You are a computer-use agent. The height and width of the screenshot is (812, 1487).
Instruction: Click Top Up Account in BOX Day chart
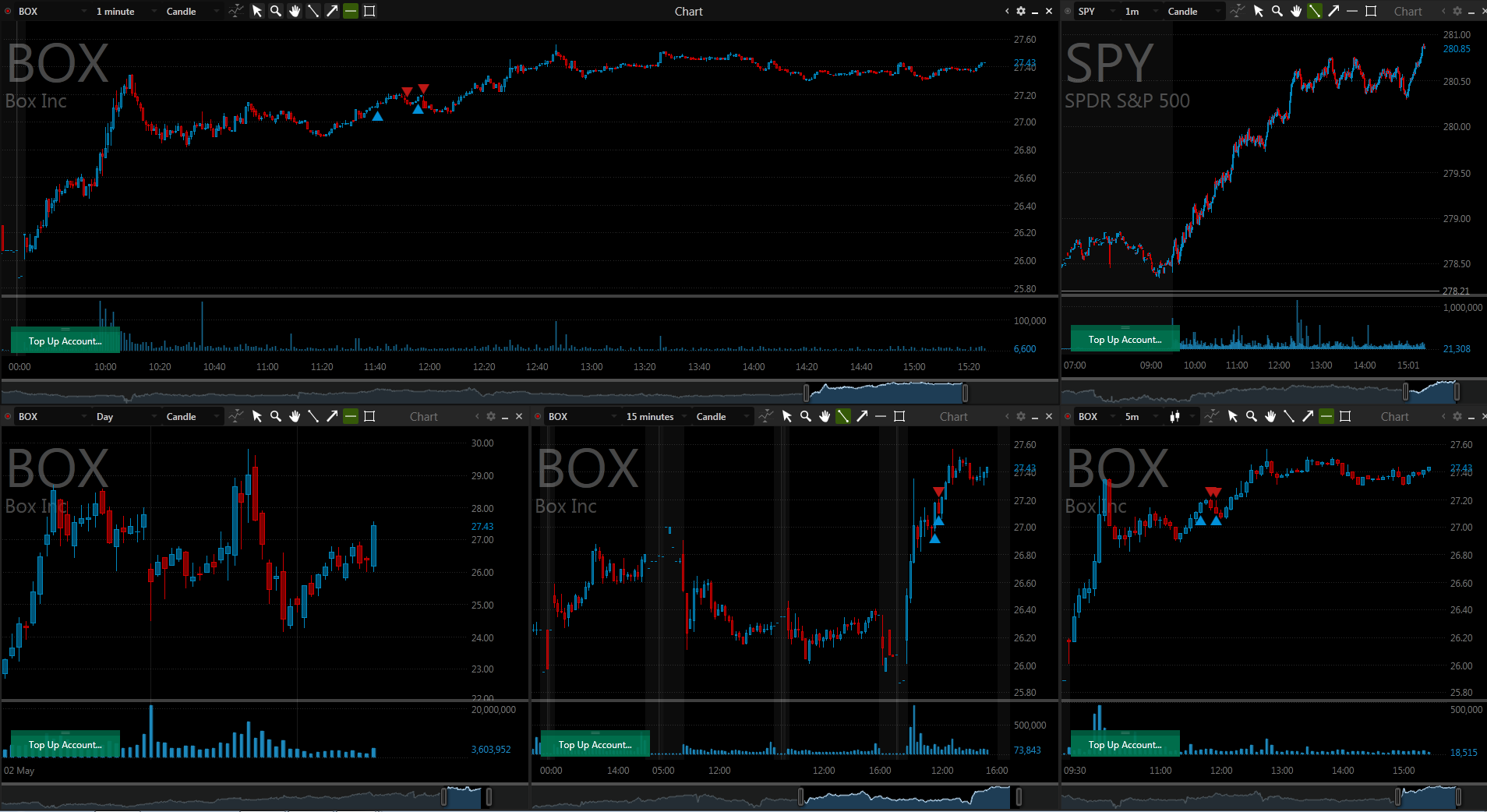point(65,744)
